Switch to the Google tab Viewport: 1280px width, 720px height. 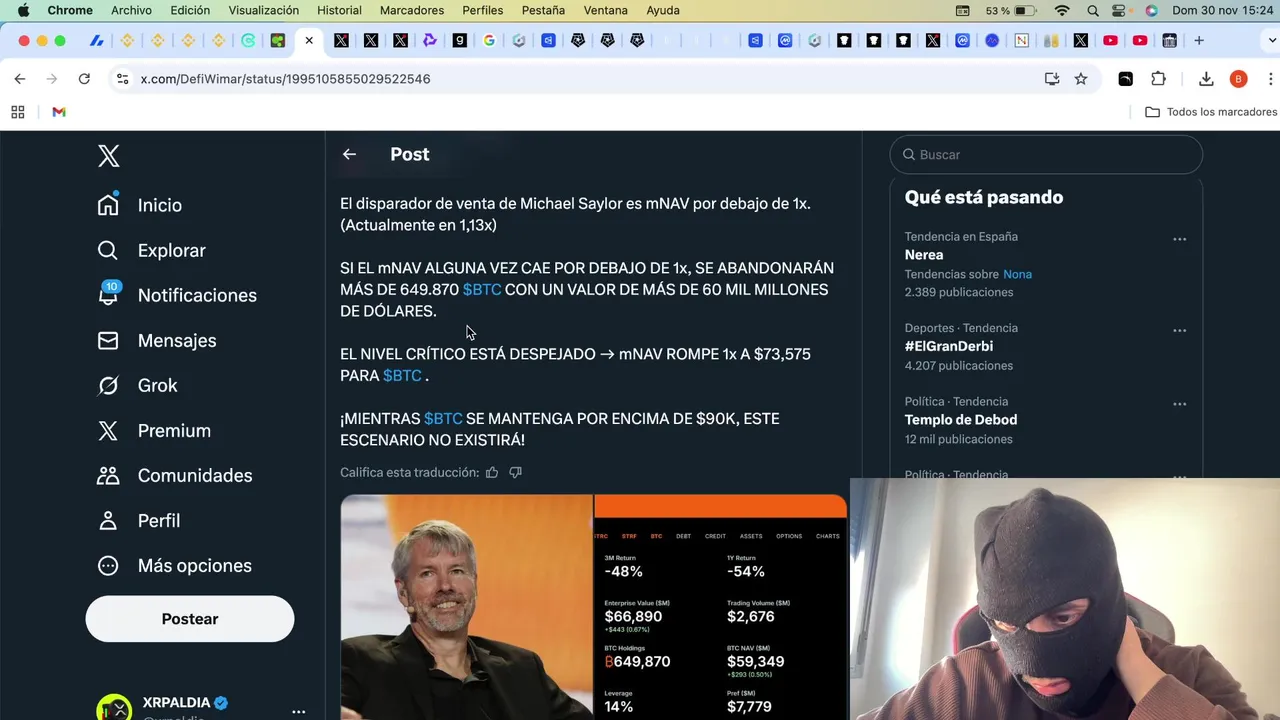(x=489, y=41)
